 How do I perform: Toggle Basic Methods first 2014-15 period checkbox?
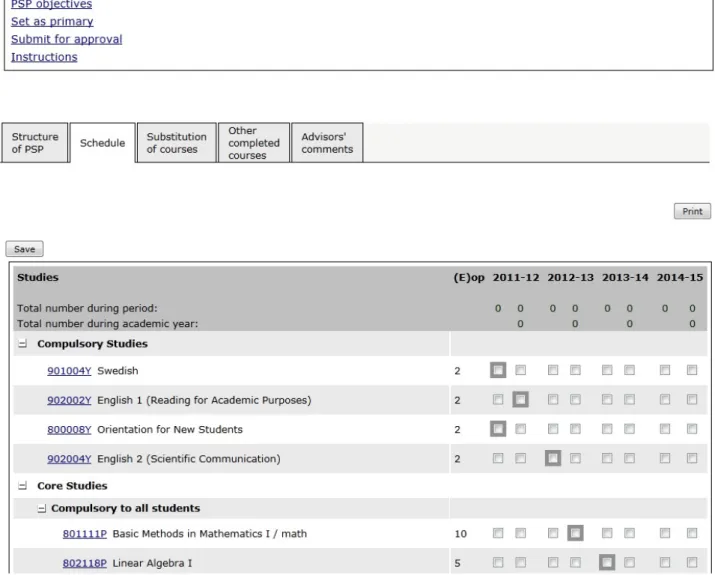click(665, 533)
